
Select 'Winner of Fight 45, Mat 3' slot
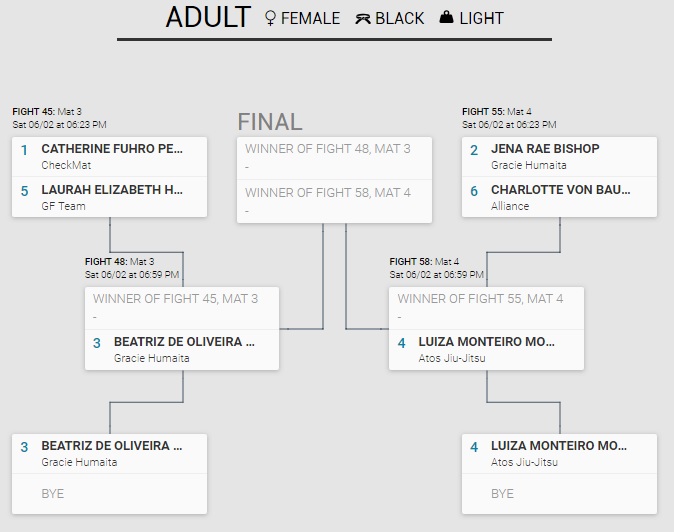(175, 298)
